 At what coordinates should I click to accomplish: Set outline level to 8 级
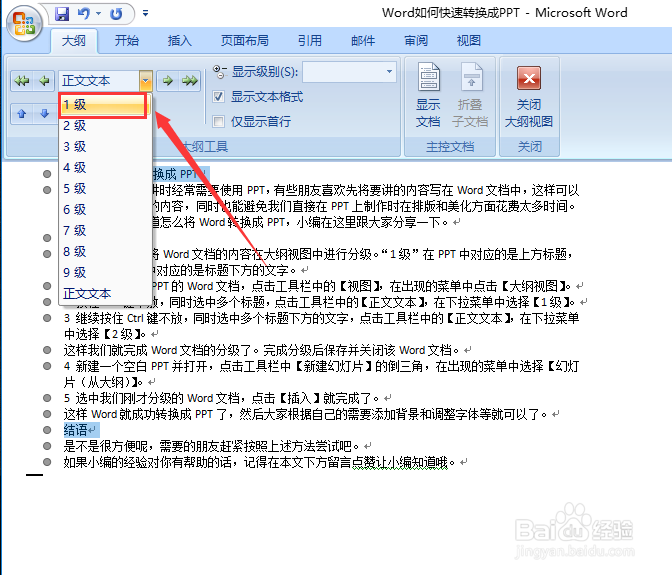pyautogui.click(x=105, y=252)
